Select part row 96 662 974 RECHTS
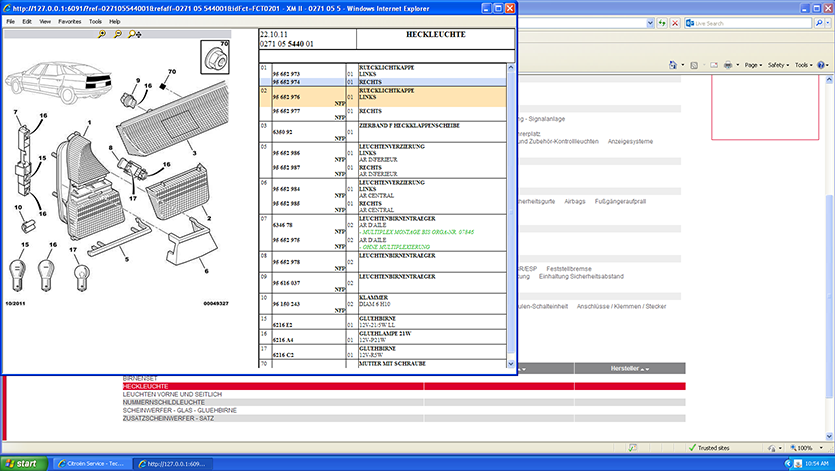 pos(383,82)
